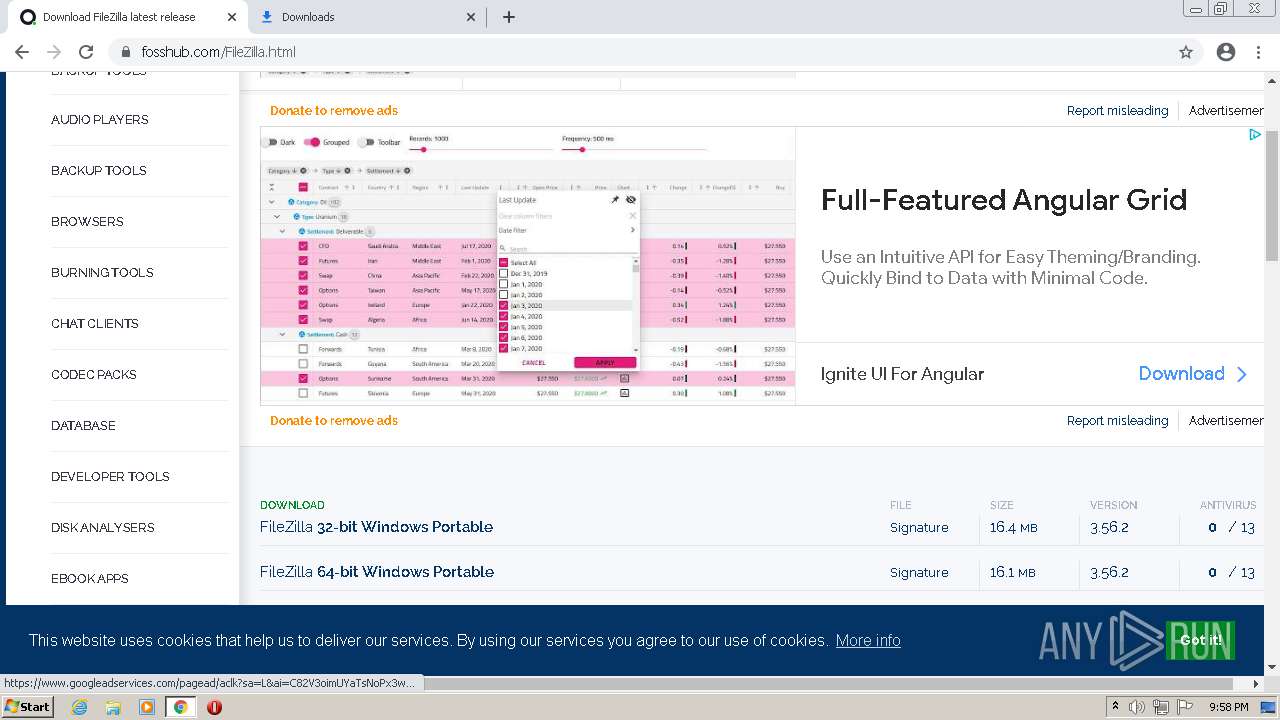Click the Show desktop button

point(1268,707)
